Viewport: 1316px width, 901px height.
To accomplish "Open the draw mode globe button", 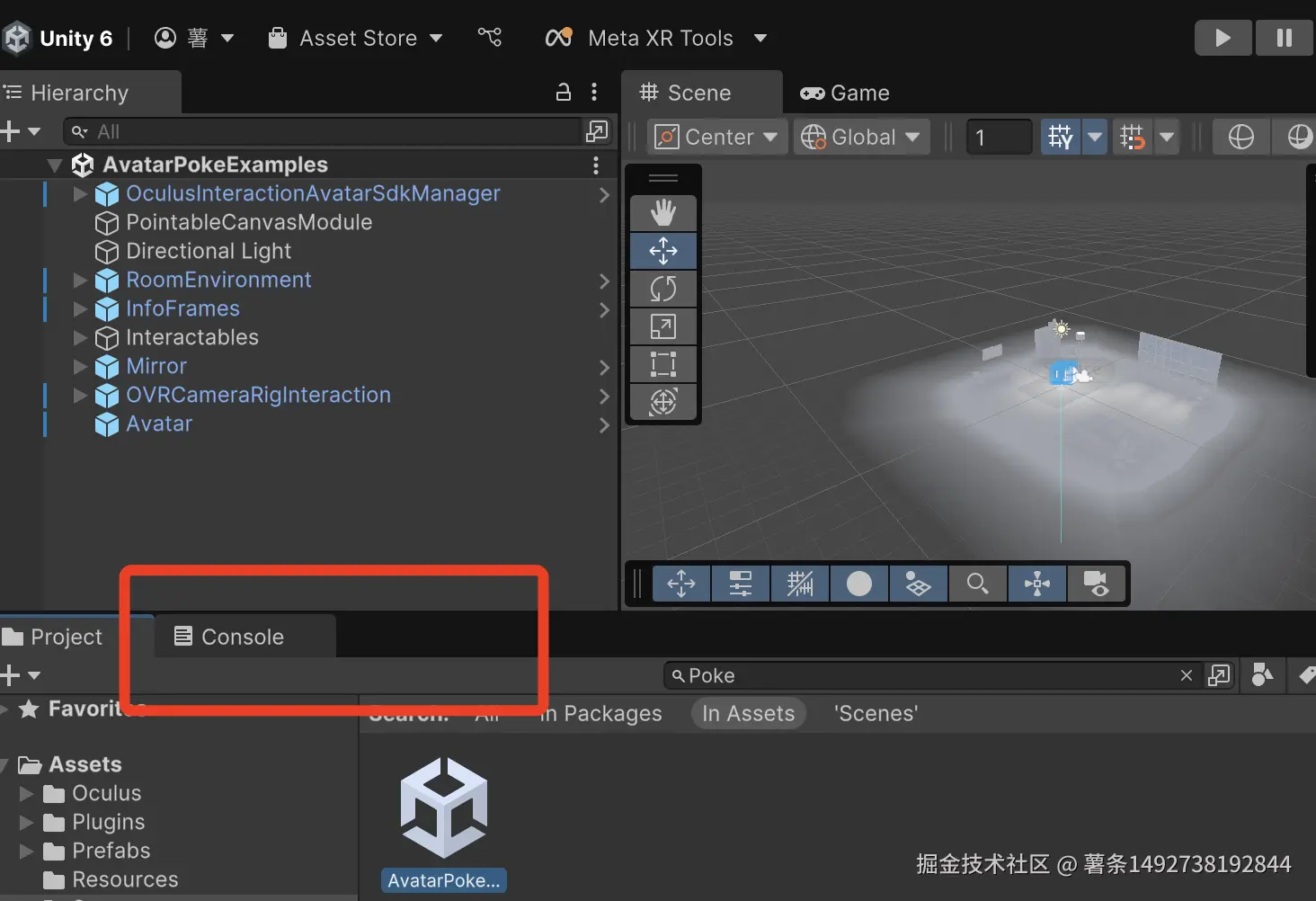I will 1241,137.
